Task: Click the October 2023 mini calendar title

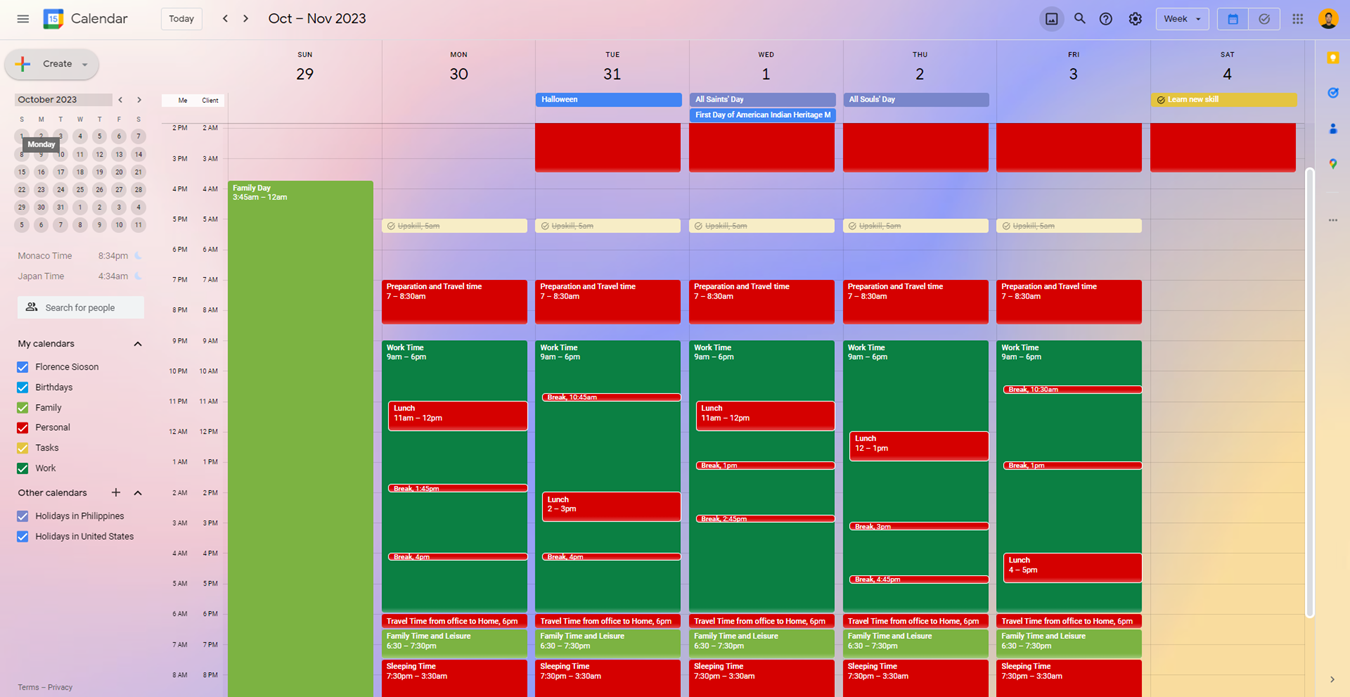Action: click(47, 100)
